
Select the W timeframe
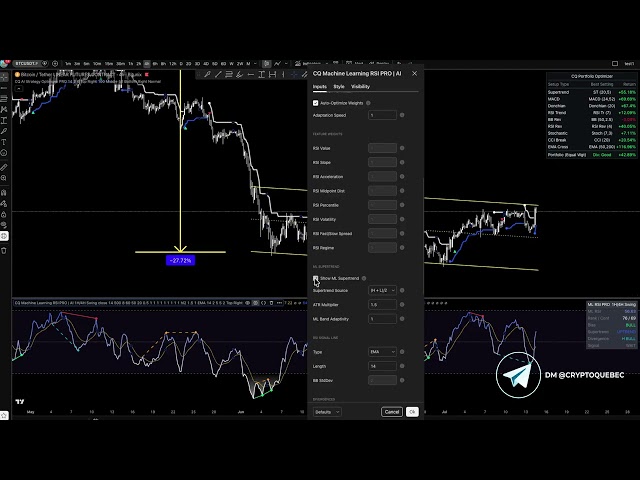(x=231, y=64)
